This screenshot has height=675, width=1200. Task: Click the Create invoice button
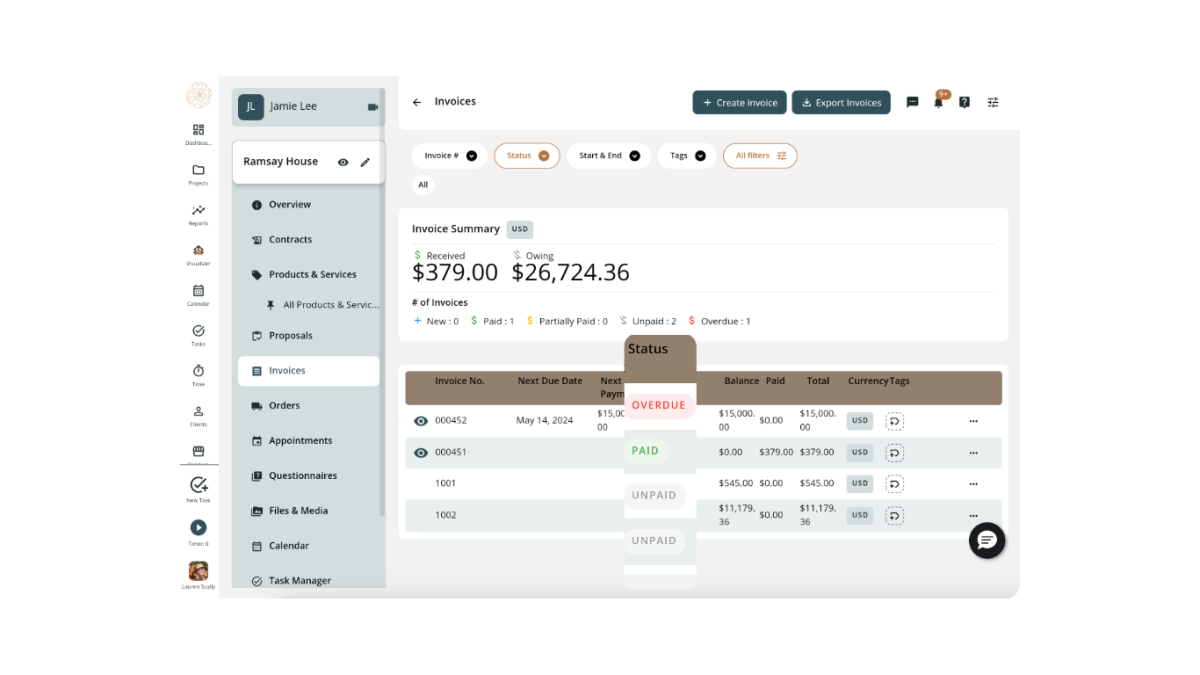coord(739,103)
